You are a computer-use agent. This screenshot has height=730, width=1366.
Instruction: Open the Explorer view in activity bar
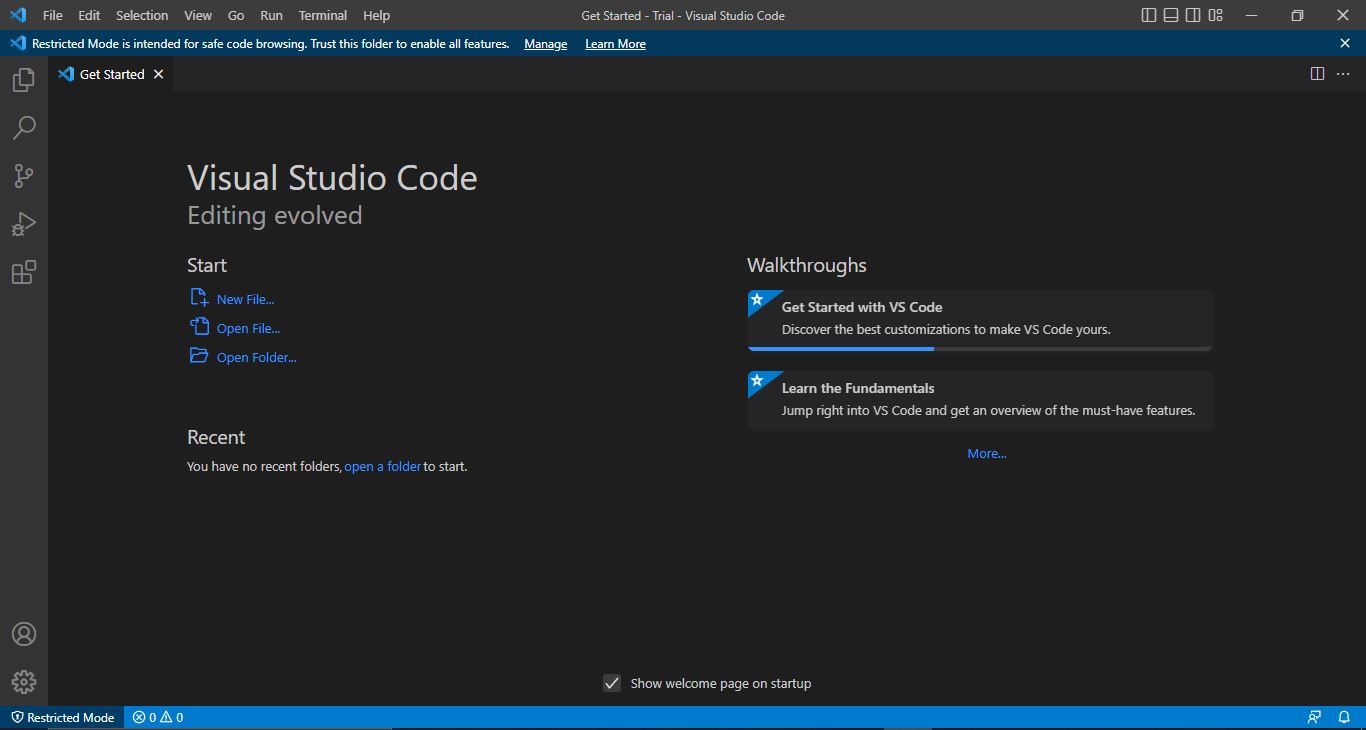tap(24, 80)
